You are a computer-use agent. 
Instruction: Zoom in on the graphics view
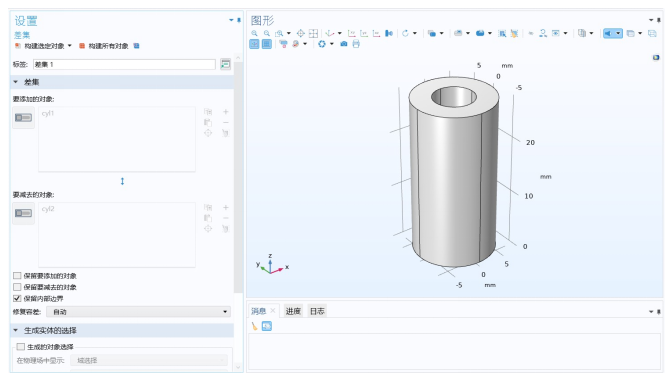[255, 33]
